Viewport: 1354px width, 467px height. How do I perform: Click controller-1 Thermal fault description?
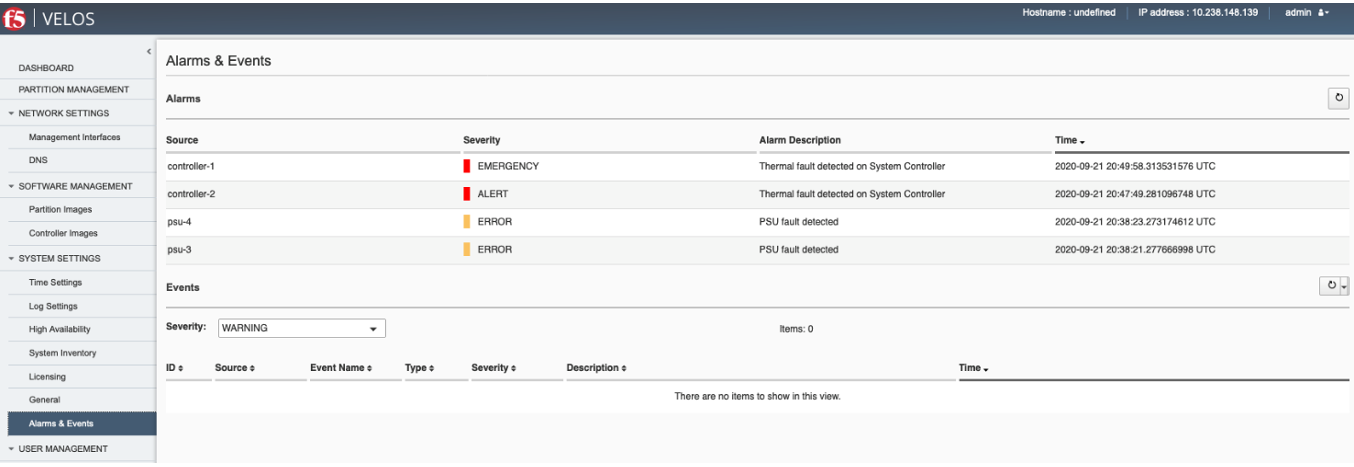click(852, 166)
